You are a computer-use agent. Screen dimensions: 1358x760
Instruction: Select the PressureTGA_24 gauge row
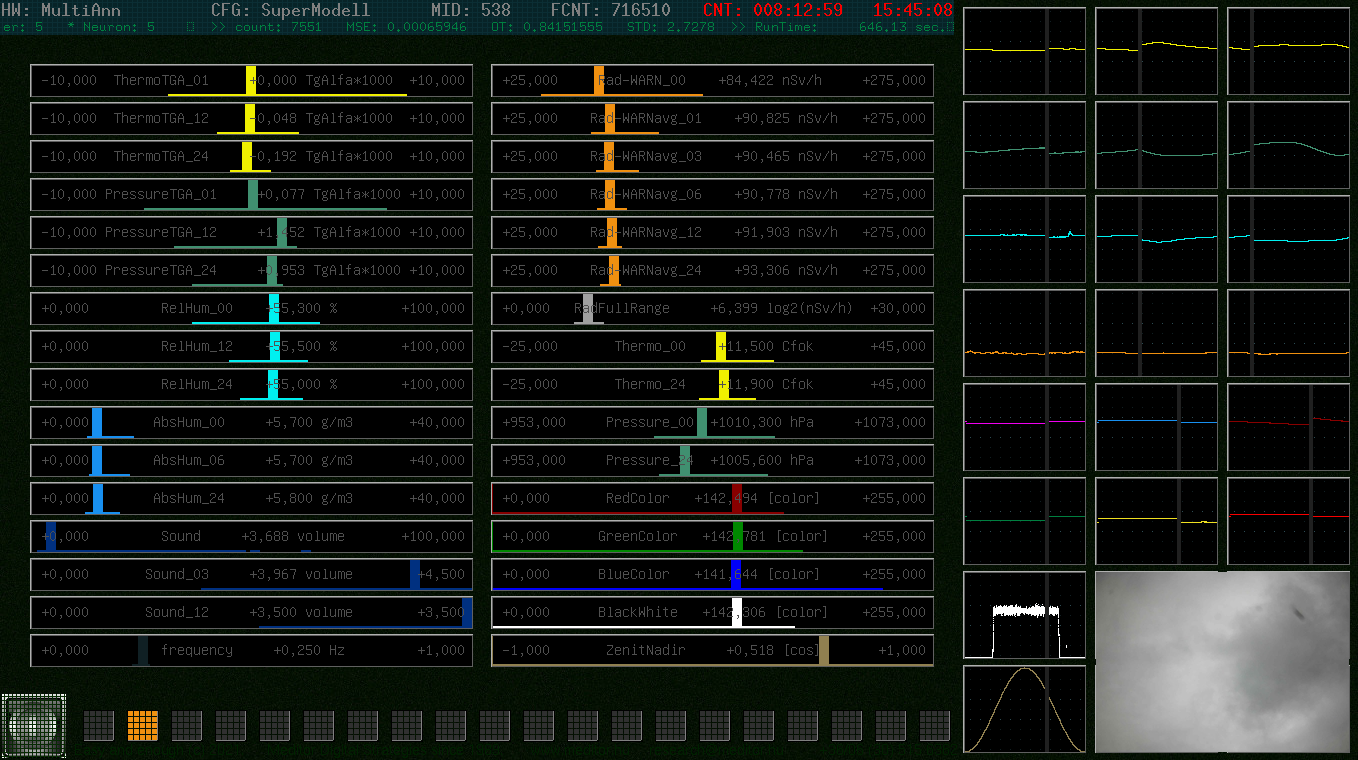[251, 271]
